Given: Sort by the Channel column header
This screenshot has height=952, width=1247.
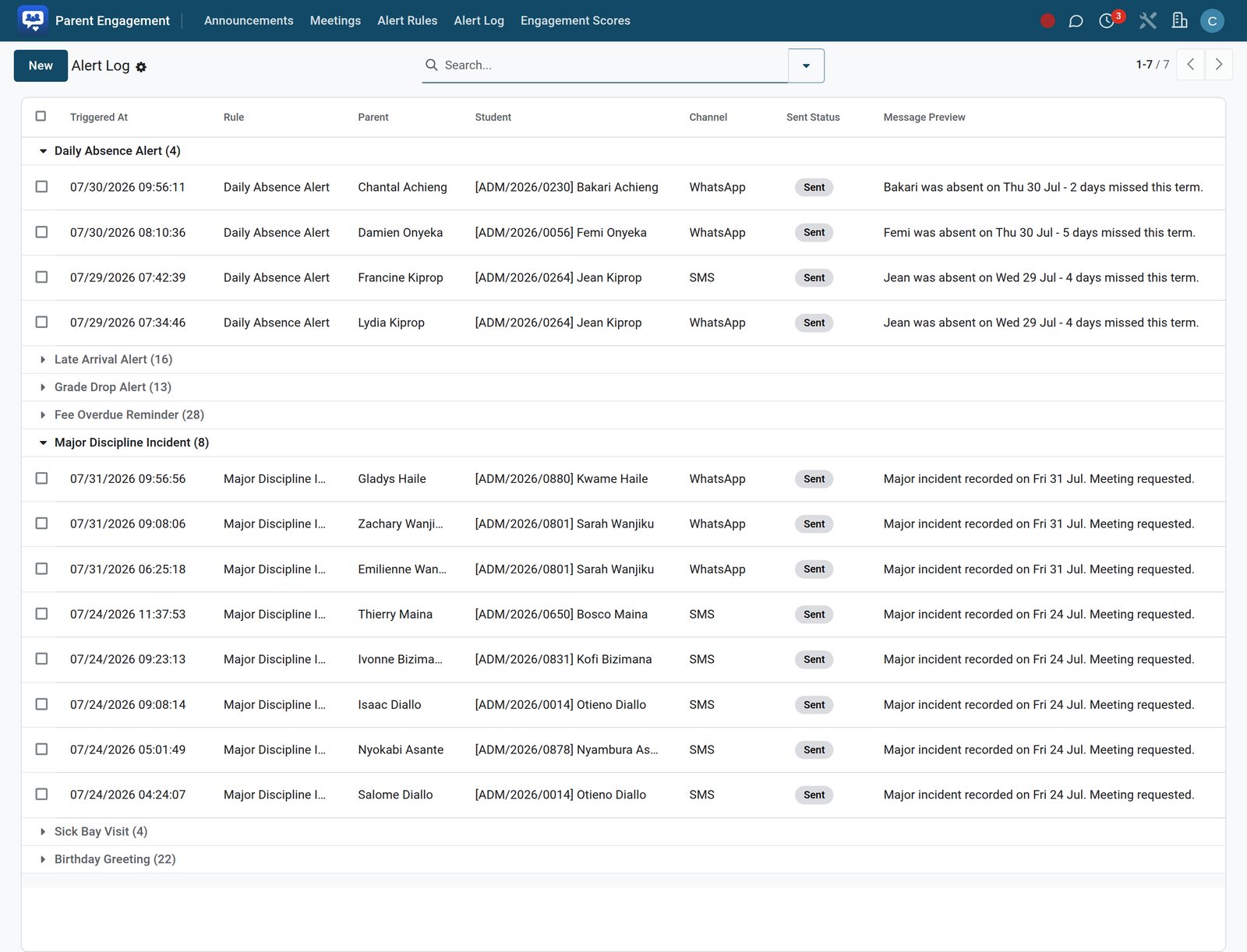Looking at the screenshot, I should 708,118.
